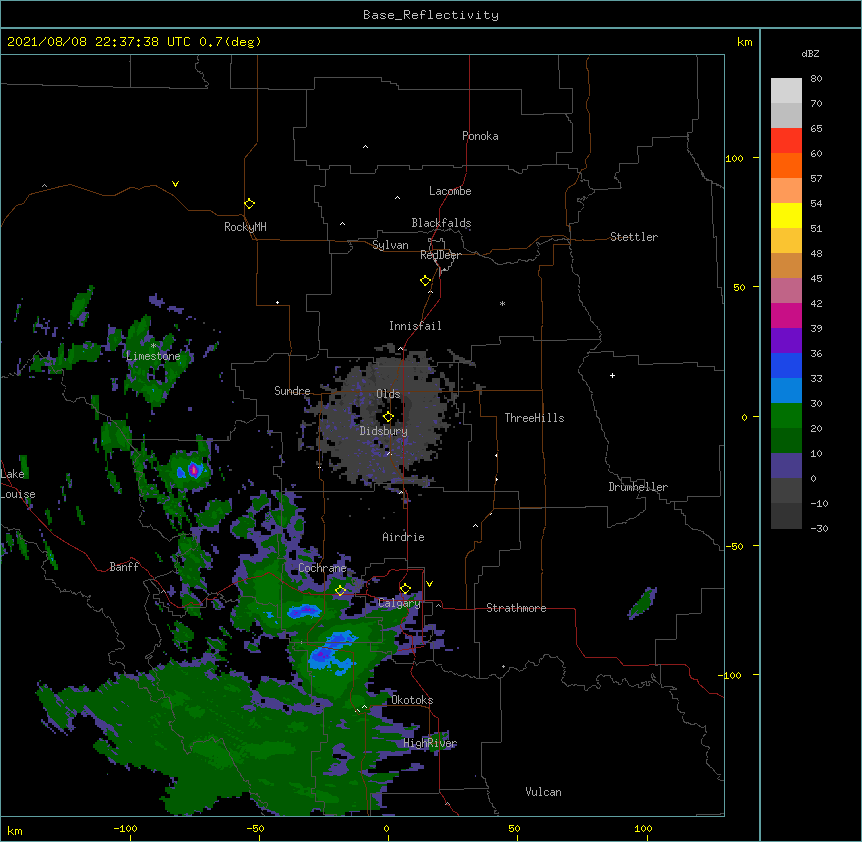Click the ThreeHills town label
The width and height of the screenshot is (862, 842).
tap(534, 418)
